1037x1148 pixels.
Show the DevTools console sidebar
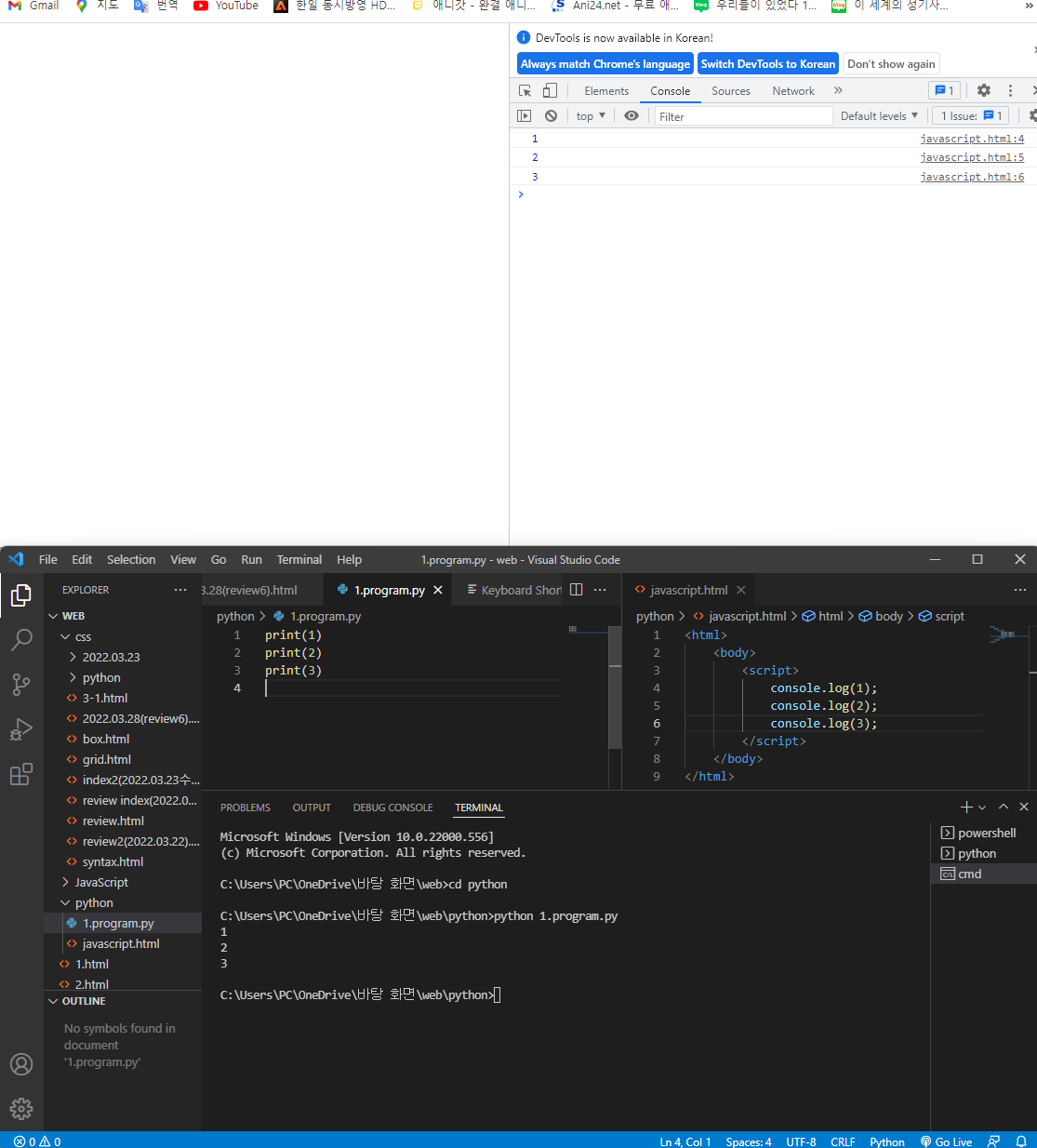pyautogui.click(x=525, y=116)
